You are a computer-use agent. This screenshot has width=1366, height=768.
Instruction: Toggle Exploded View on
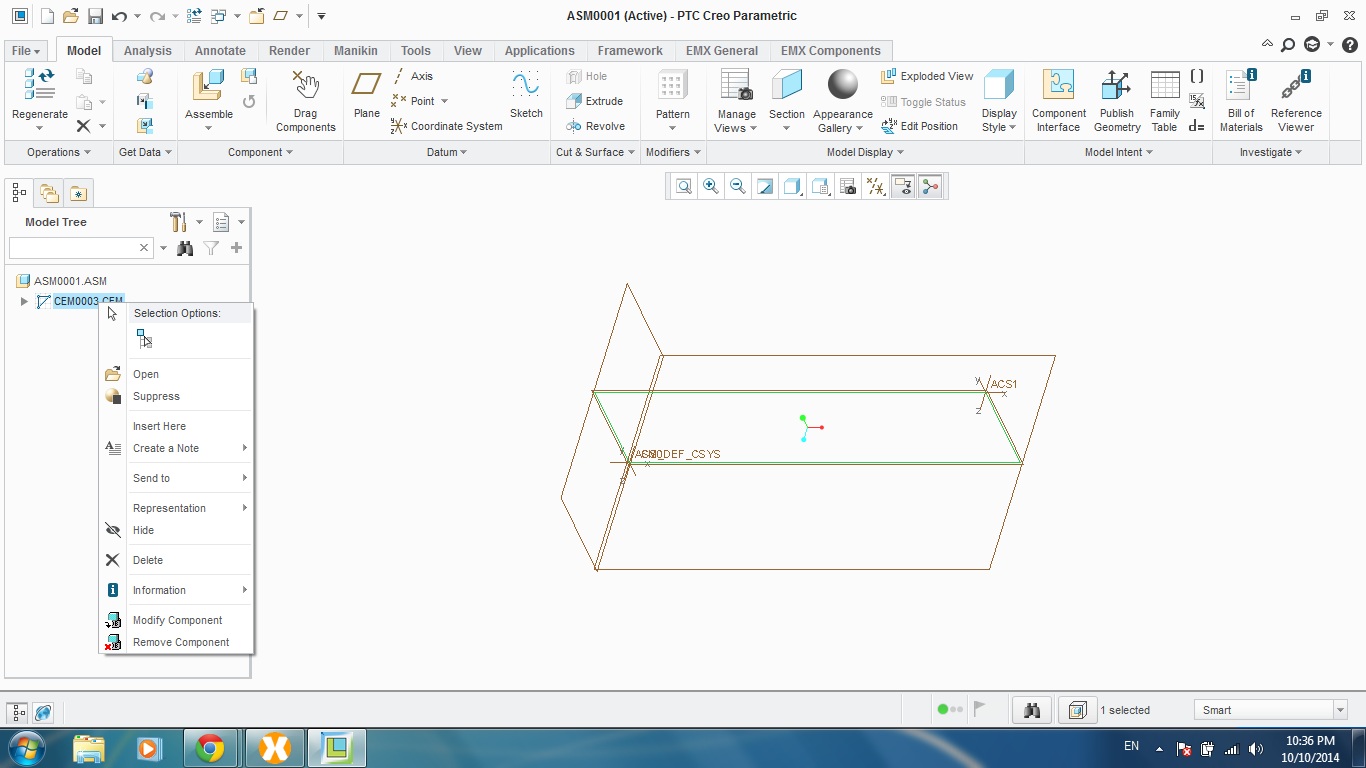(927, 76)
